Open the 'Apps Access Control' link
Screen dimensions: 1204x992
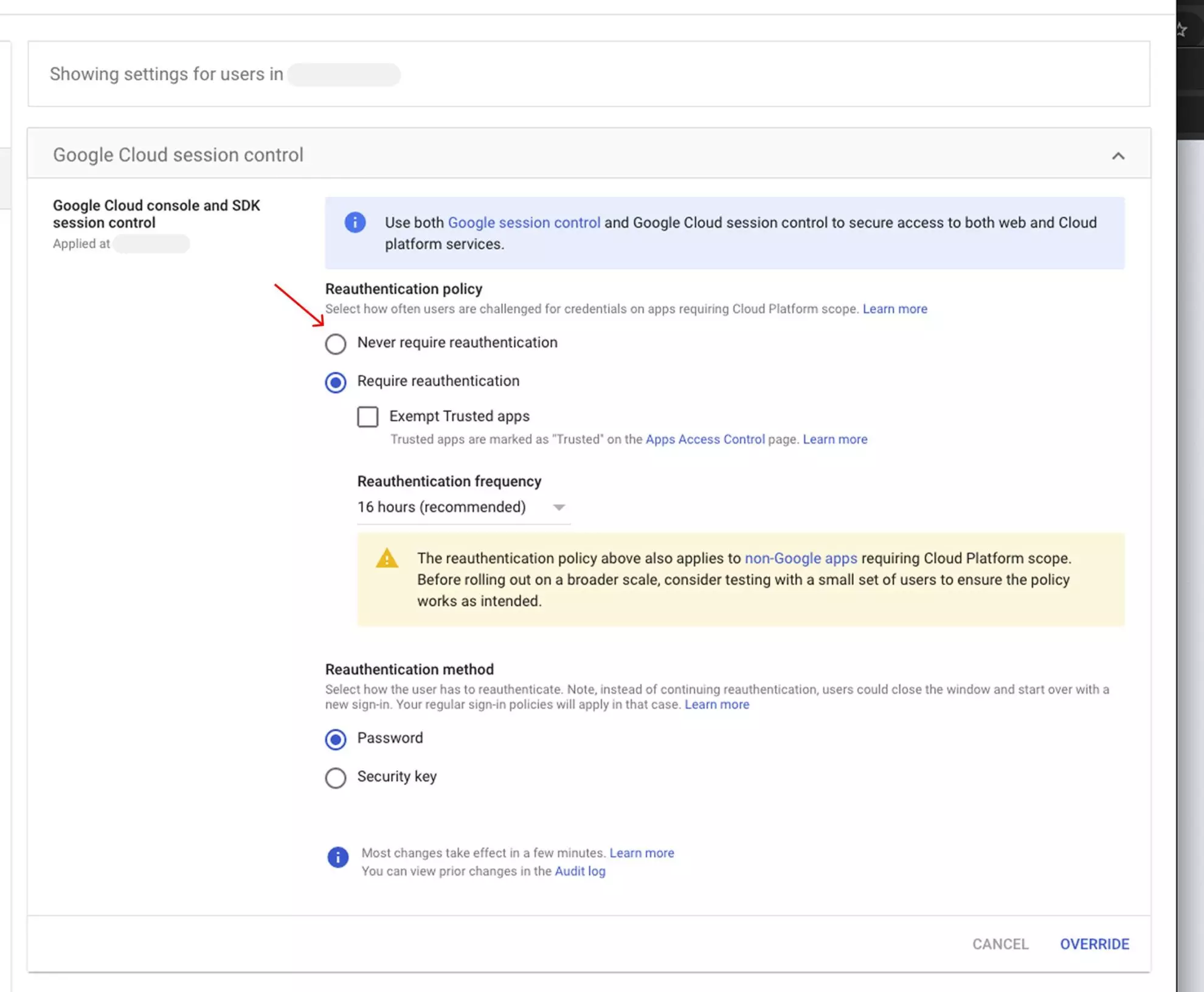[x=705, y=439]
